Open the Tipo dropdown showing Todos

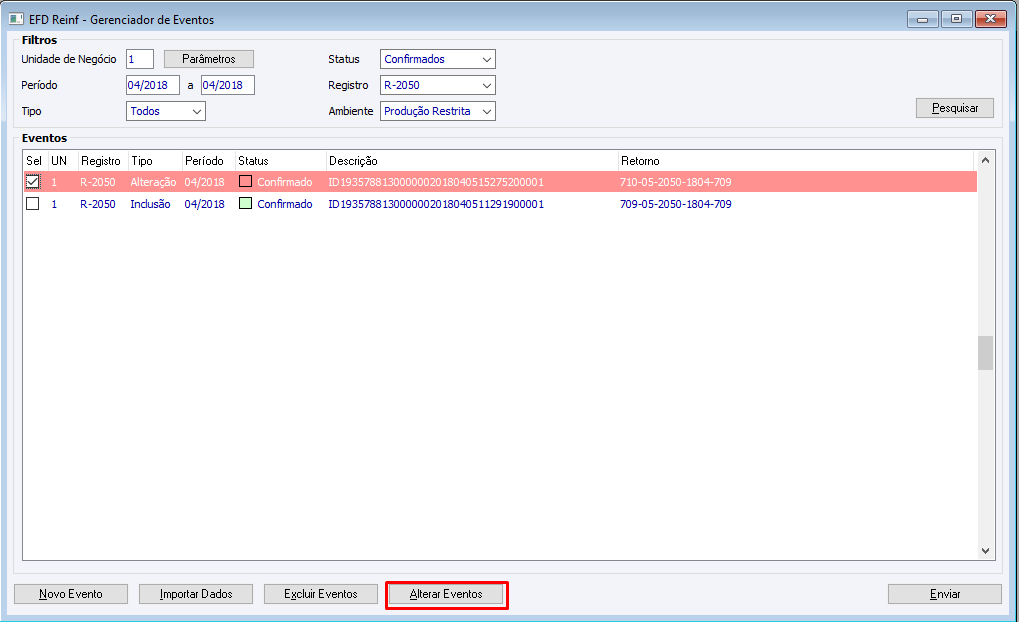point(166,111)
